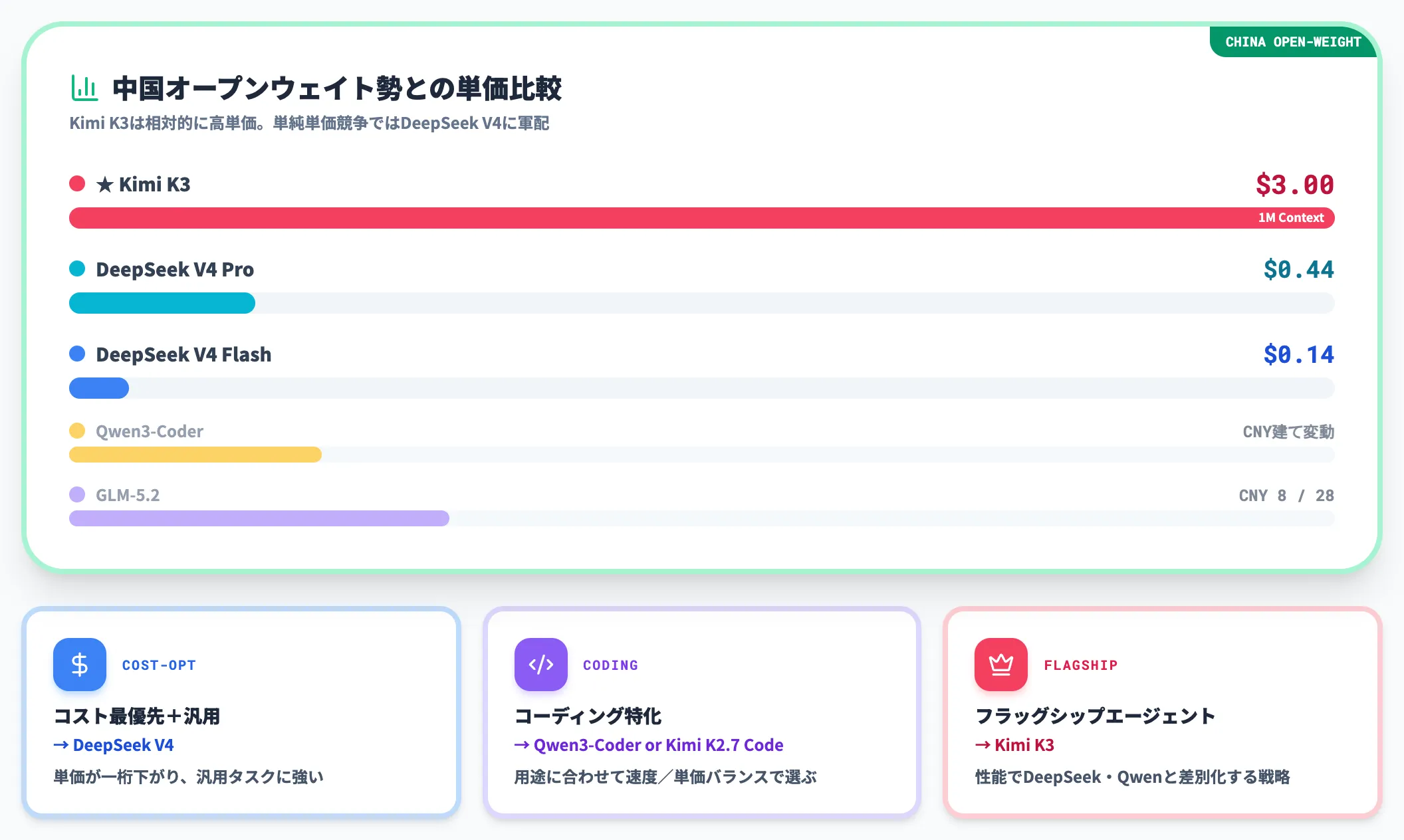
Task: Click the CODING tag label
Action: [x=610, y=665]
